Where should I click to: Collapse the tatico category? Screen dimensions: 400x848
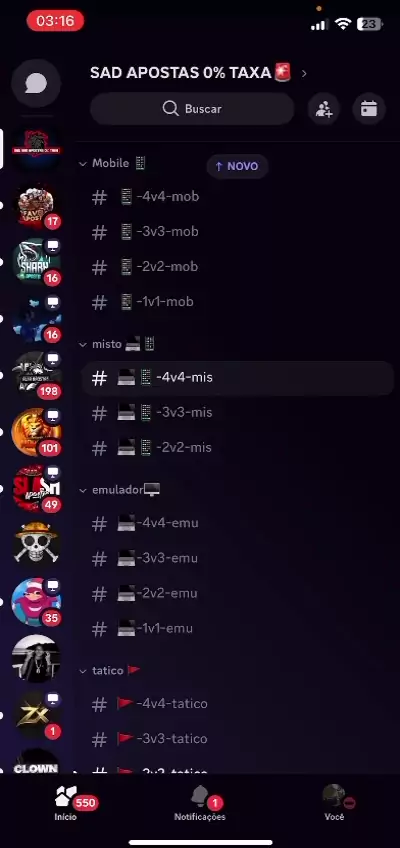point(110,670)
